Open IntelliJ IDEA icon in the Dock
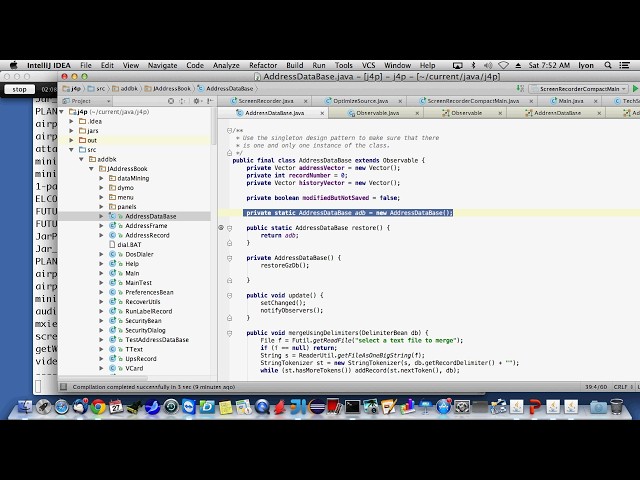Viewport: 640px width, 480px height. [298, 407]
